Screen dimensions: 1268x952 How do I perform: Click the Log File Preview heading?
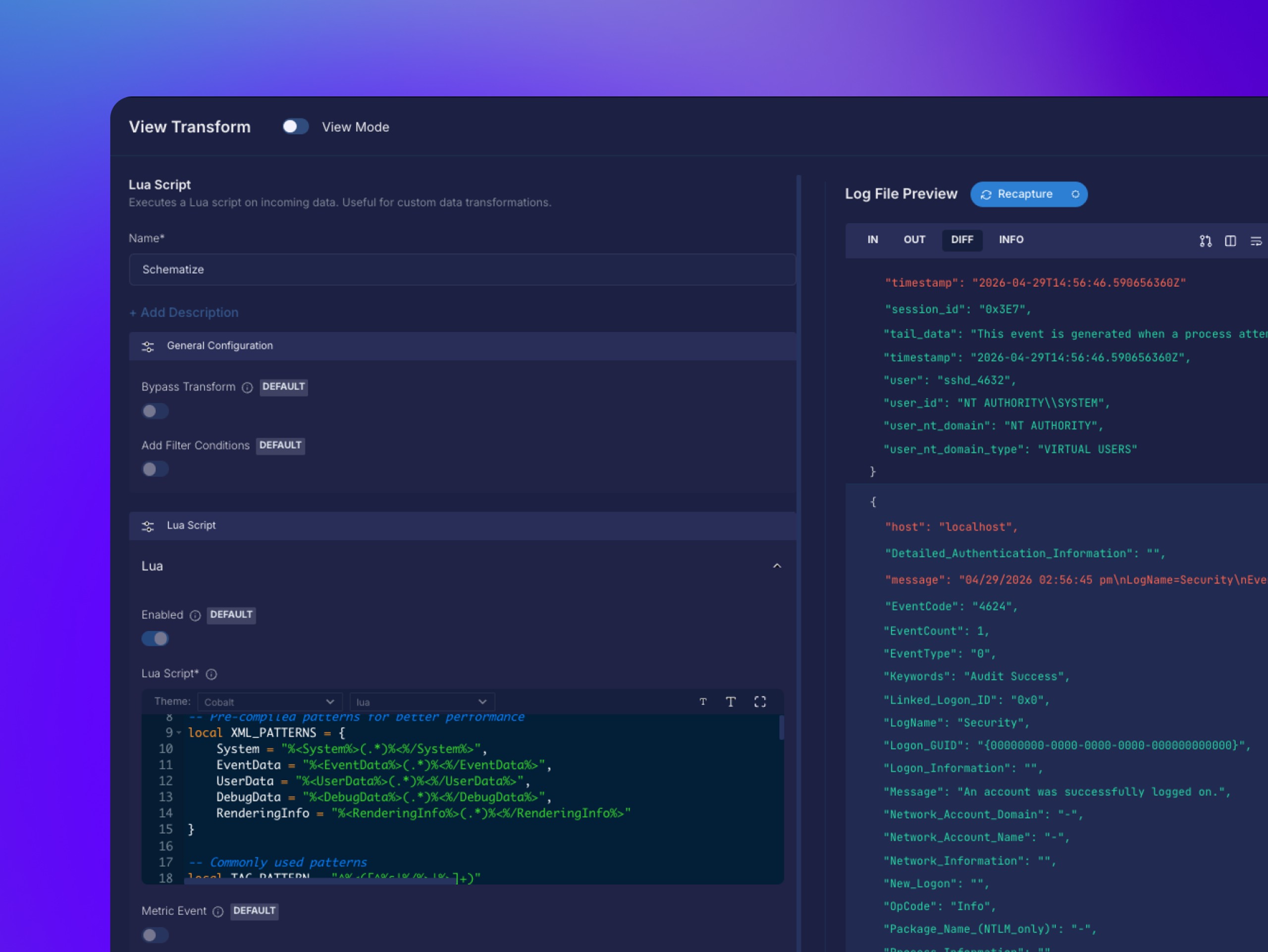901,194
